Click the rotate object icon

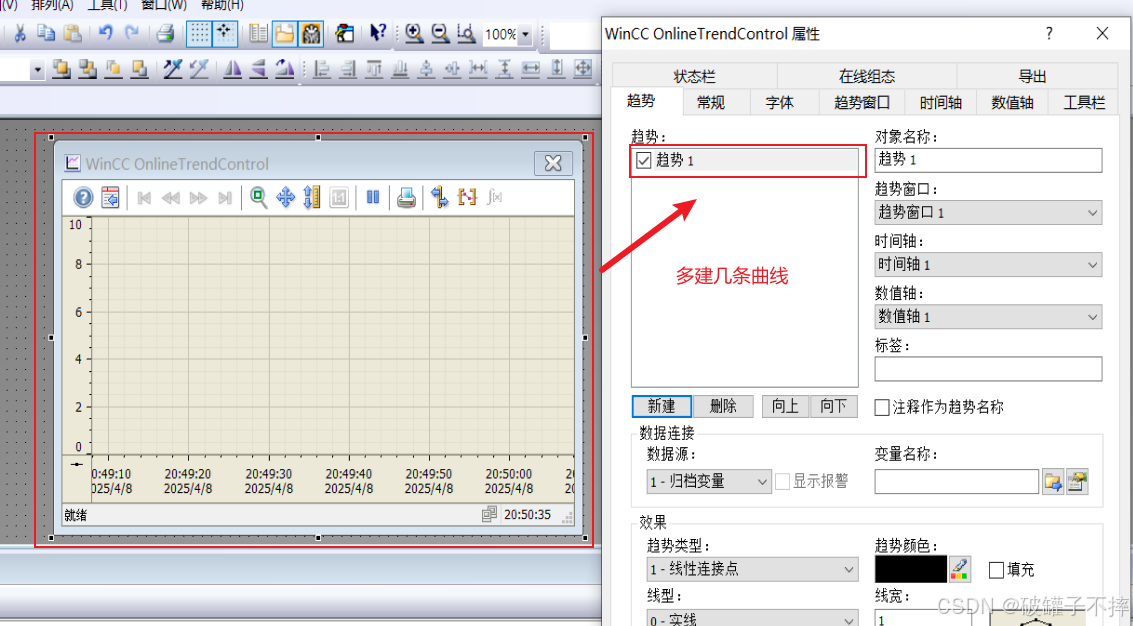point(285,69)
